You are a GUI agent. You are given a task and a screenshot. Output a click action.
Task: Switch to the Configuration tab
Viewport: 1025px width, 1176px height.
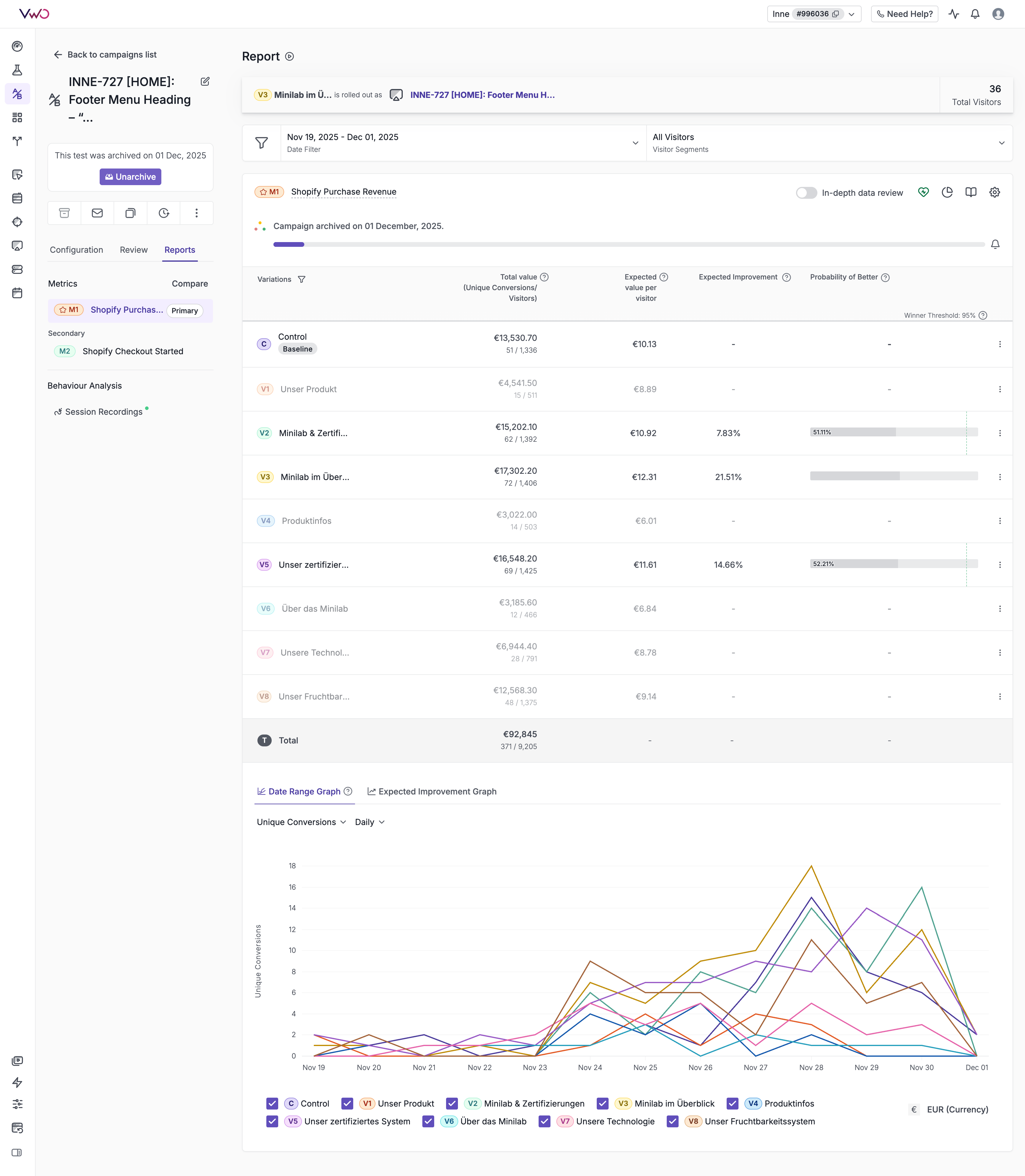coord(76,249)
